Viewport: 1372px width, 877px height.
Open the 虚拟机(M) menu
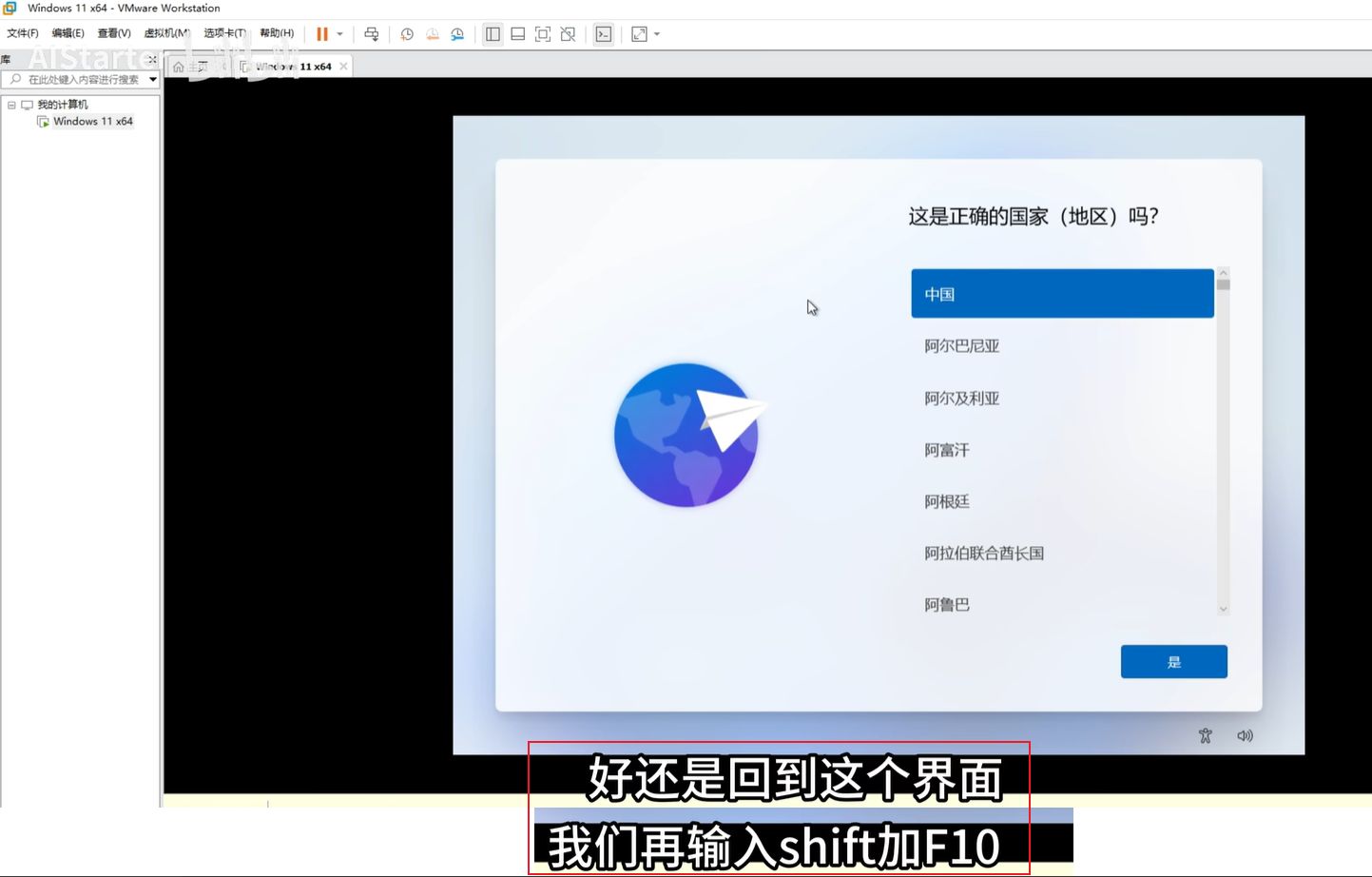(x=166, y=33)
